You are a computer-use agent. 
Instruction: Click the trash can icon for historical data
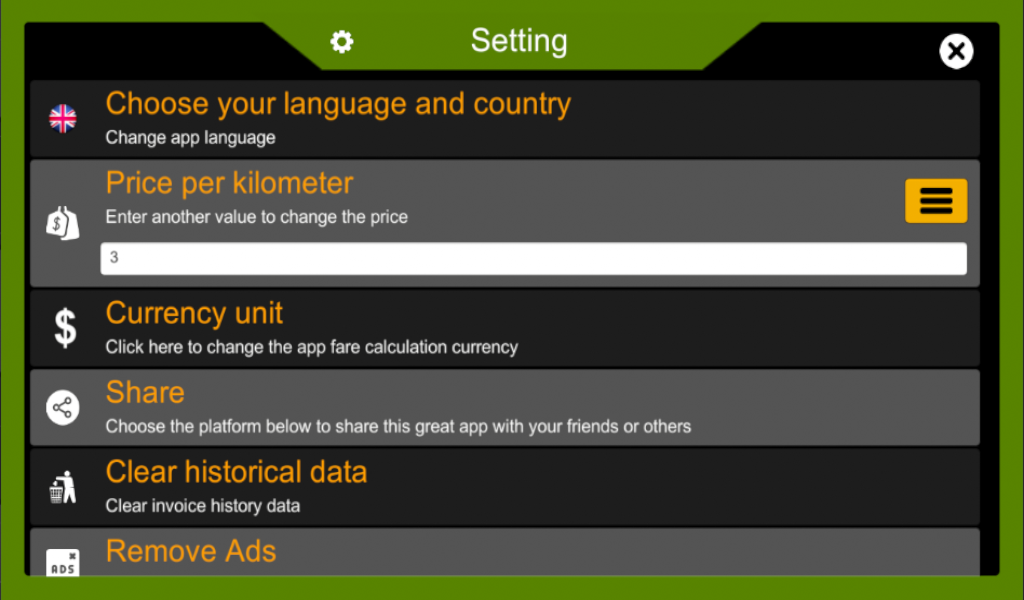63,486
